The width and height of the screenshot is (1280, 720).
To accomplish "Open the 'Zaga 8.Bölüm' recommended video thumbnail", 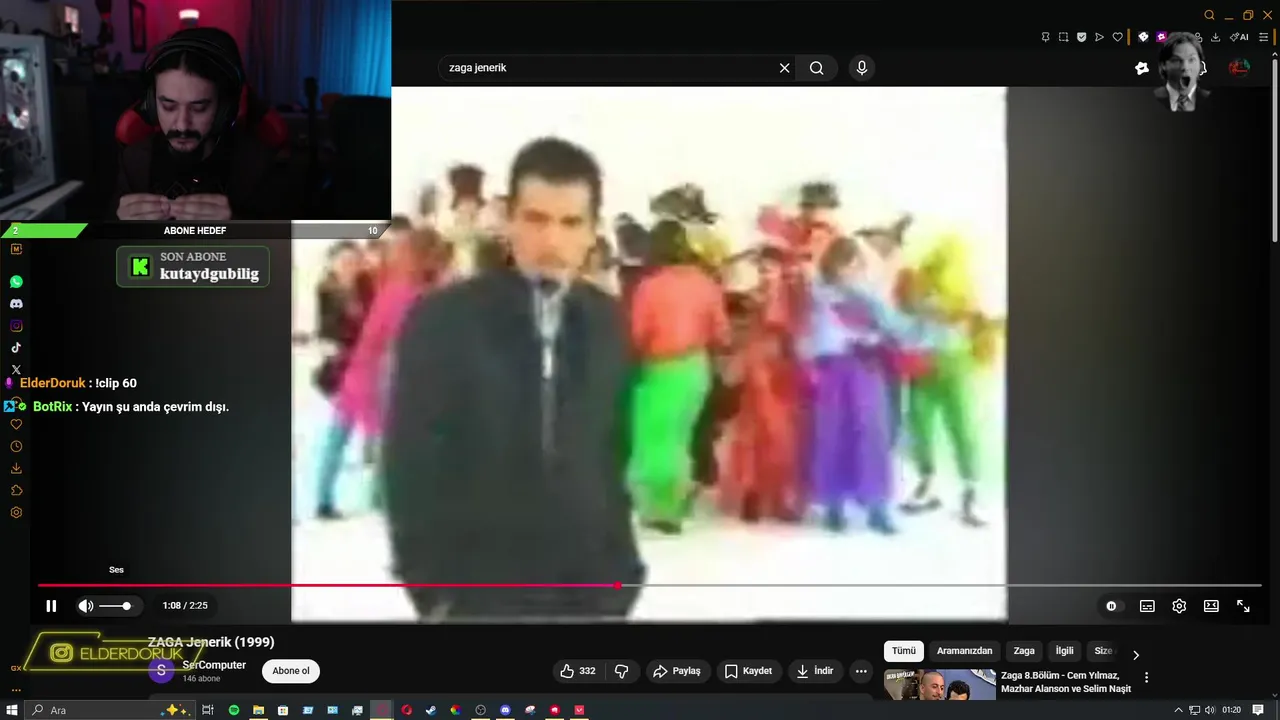I will pos(940,685).
